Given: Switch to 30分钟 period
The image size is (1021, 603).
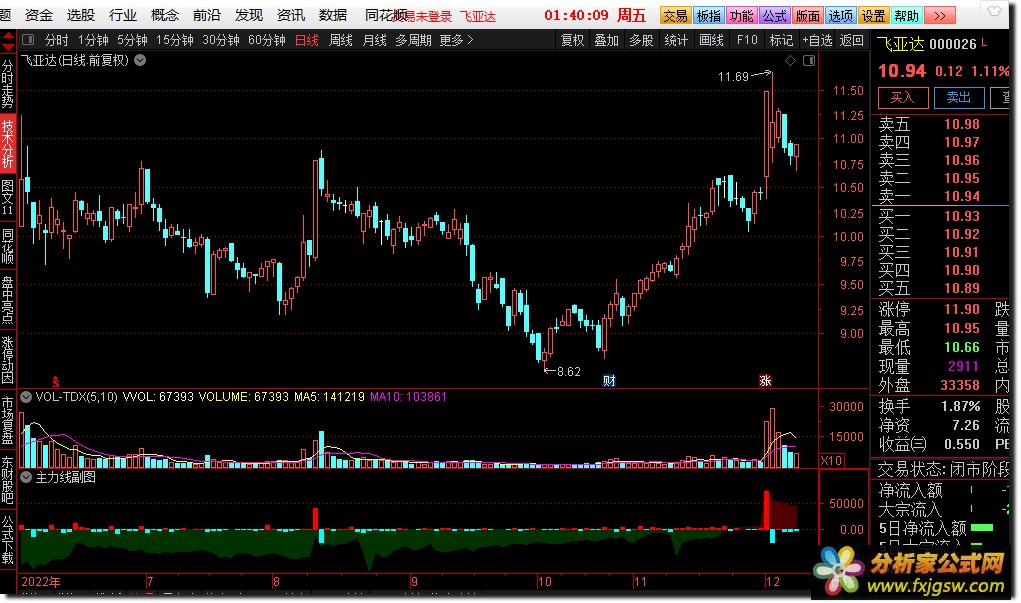Looking at the screenshot, I should (221, 40).
